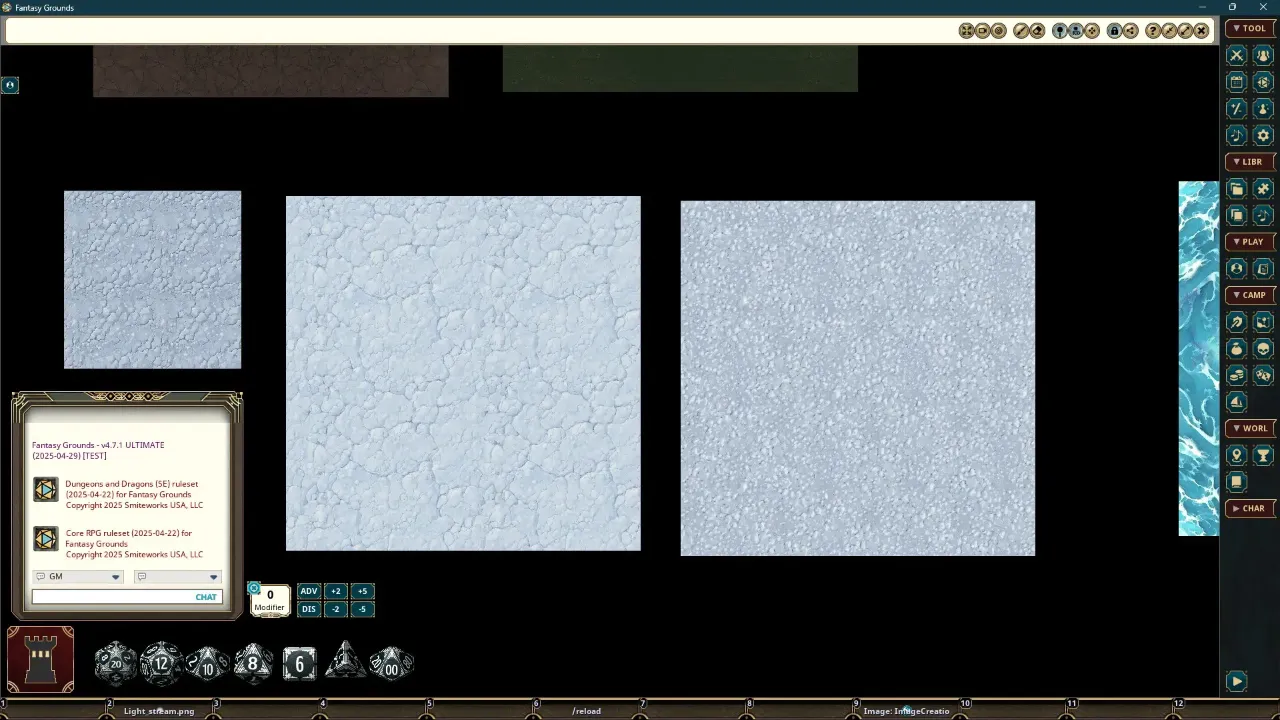Open the coin stack parcels icon

tap(1237, 375)
